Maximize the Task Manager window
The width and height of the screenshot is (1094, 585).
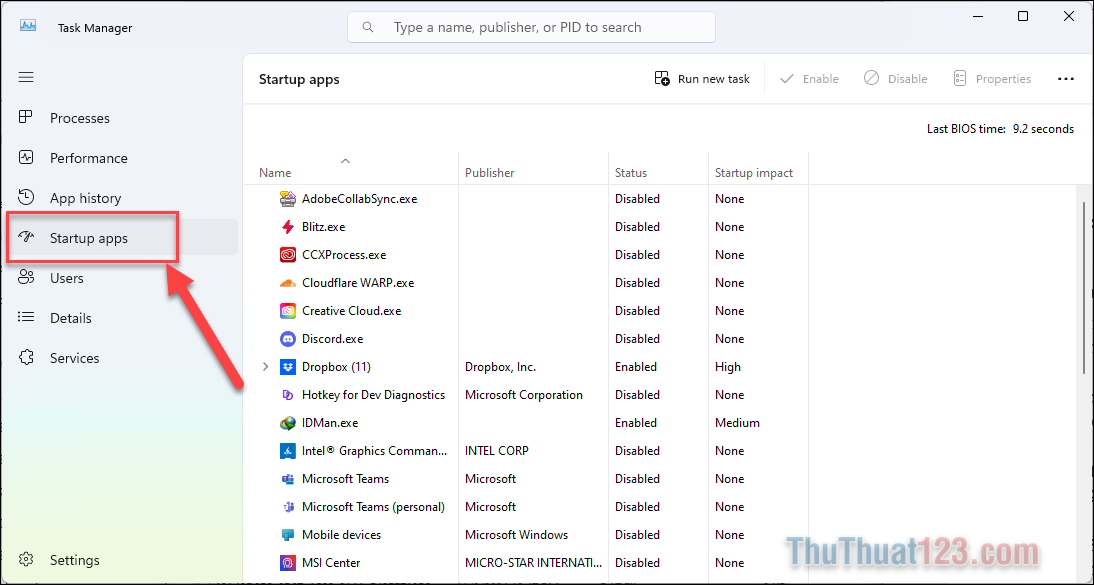pyautogui.click(x=1023, y=17)
